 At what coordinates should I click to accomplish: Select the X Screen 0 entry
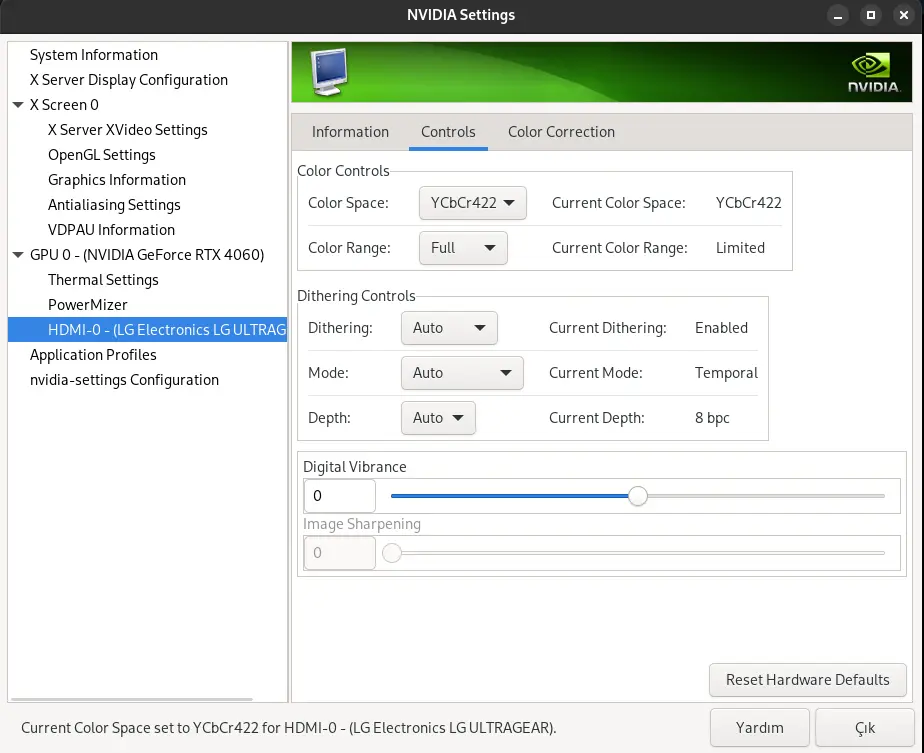click(x=64, y=105)
